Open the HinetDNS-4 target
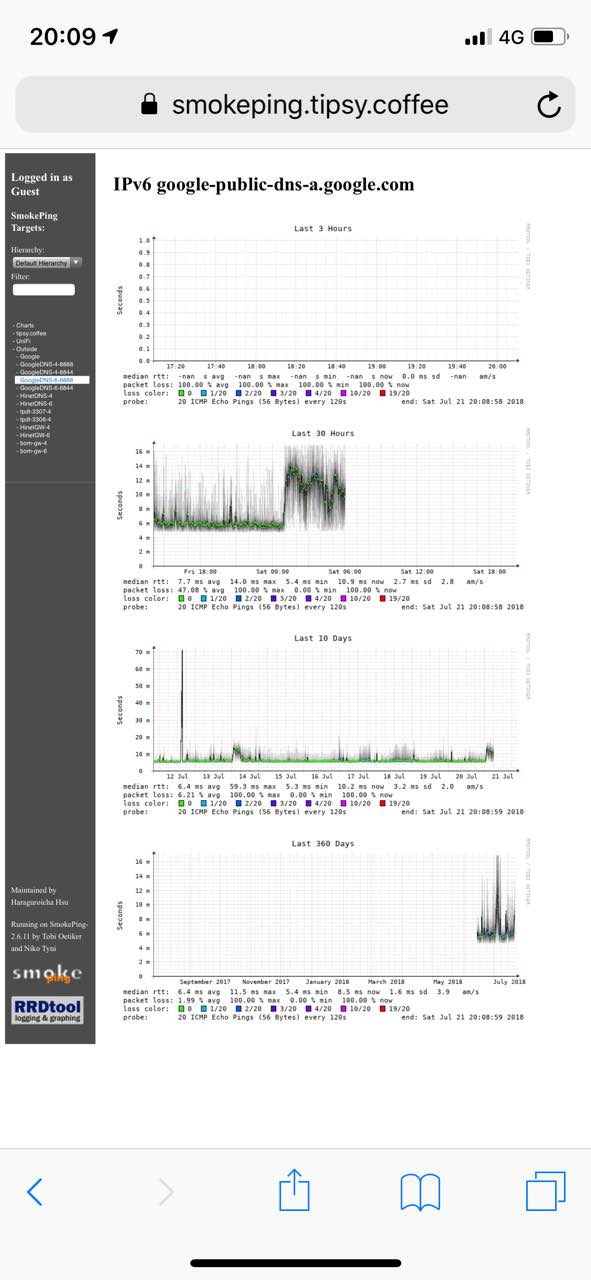Screen dimensions: 591x1280 pos(35,396)
